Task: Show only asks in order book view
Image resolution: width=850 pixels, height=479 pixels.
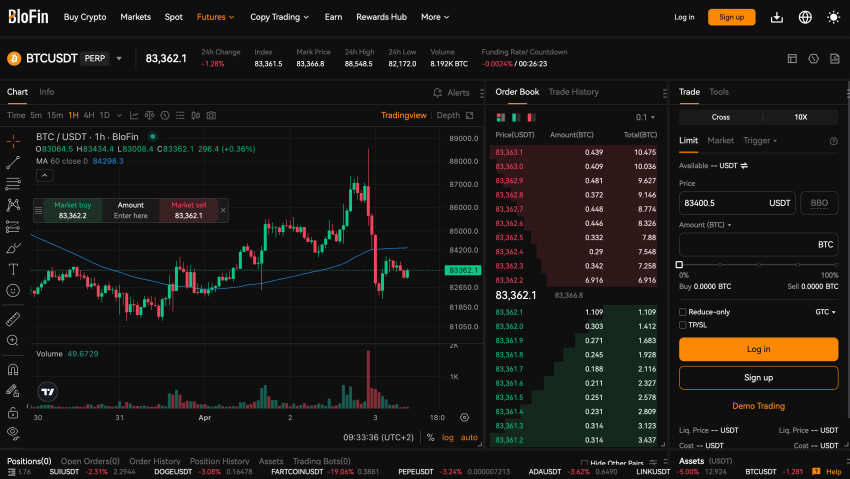Action: [531, 118]
